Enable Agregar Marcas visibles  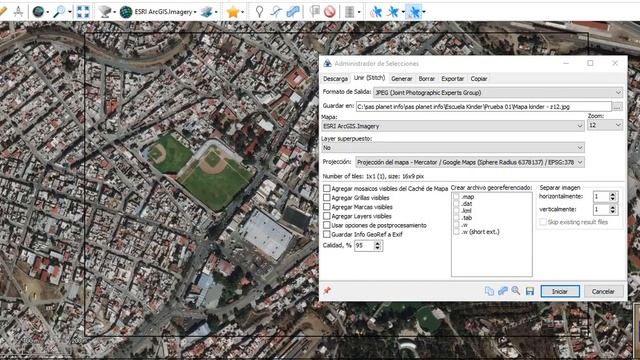(327, 207)
